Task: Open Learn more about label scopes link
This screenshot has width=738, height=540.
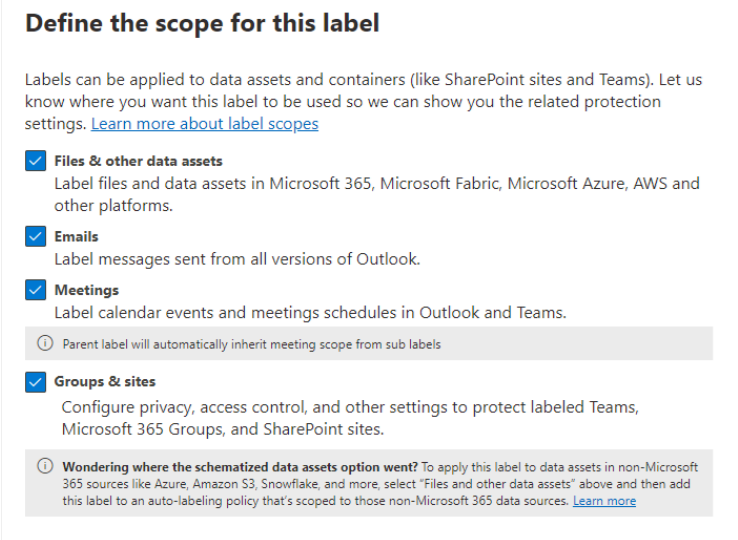Action: (204, 124)
